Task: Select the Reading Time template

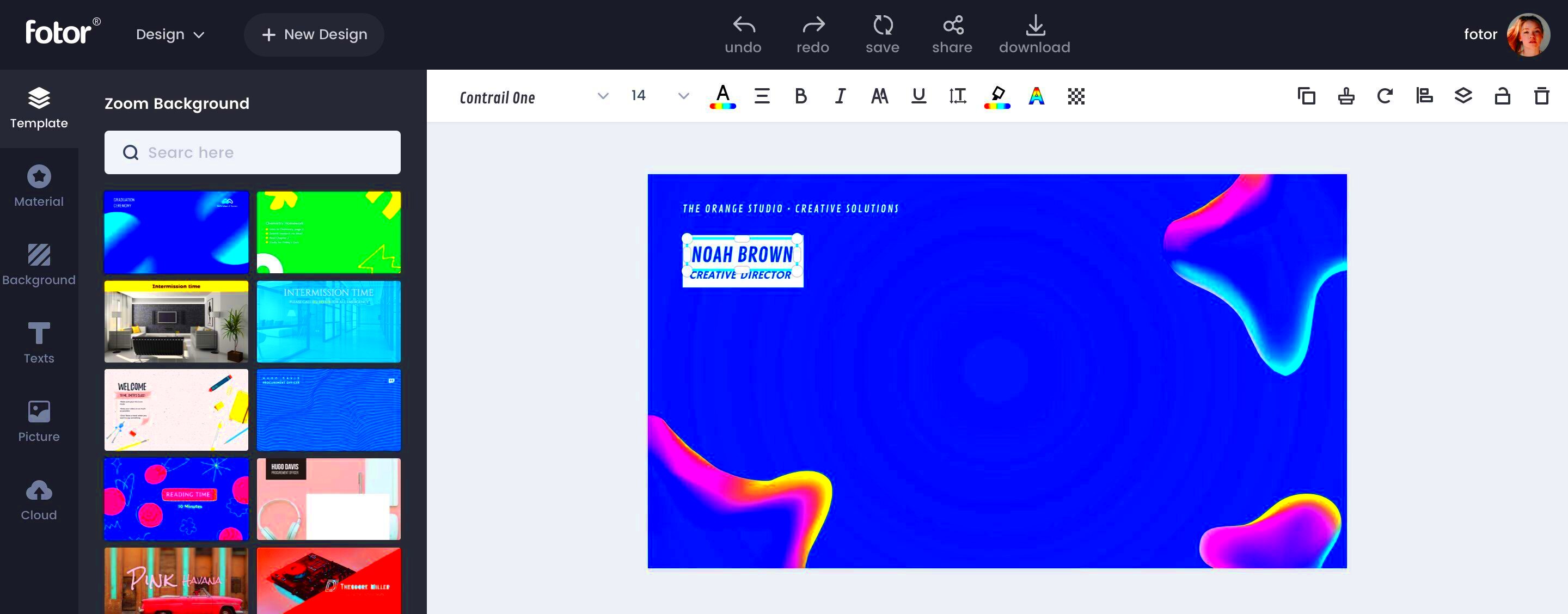Action: [x=176, y=499]
